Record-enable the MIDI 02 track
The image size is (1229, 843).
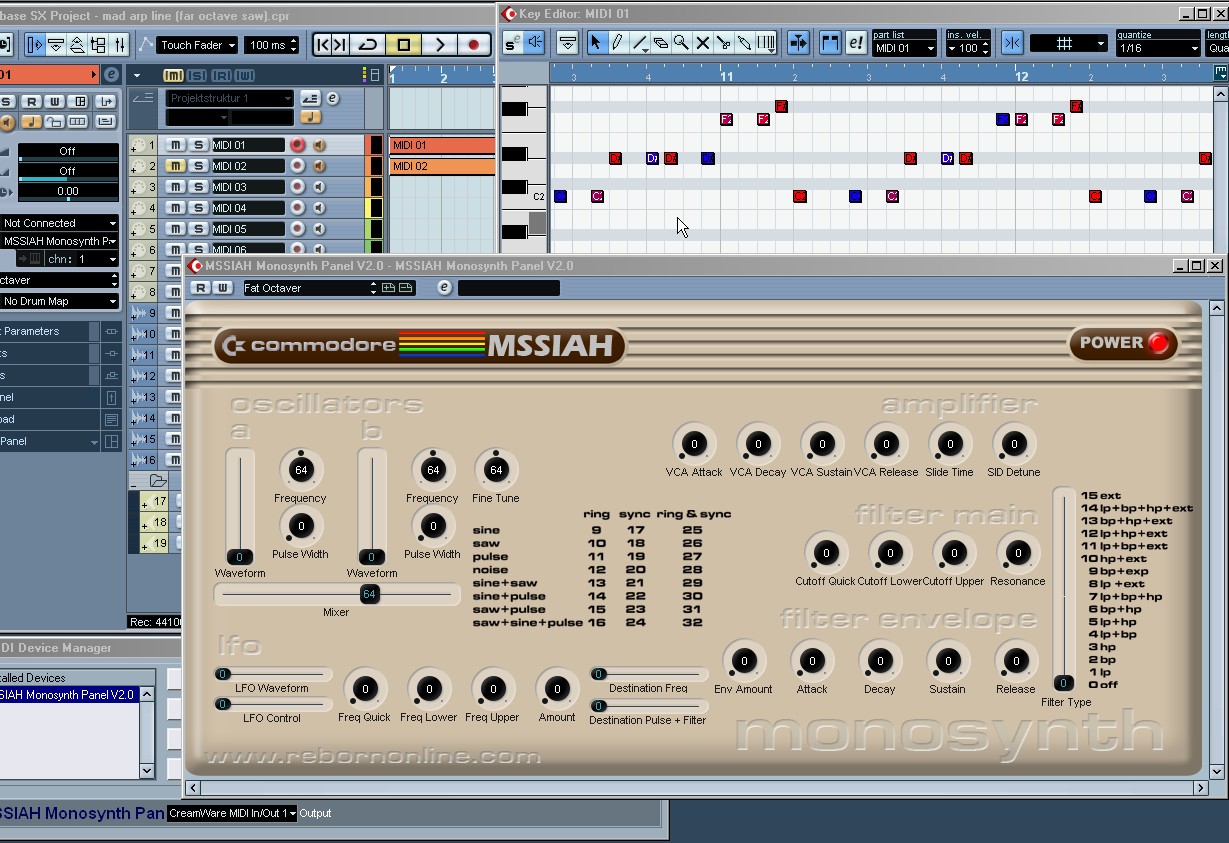pos(297,166)
